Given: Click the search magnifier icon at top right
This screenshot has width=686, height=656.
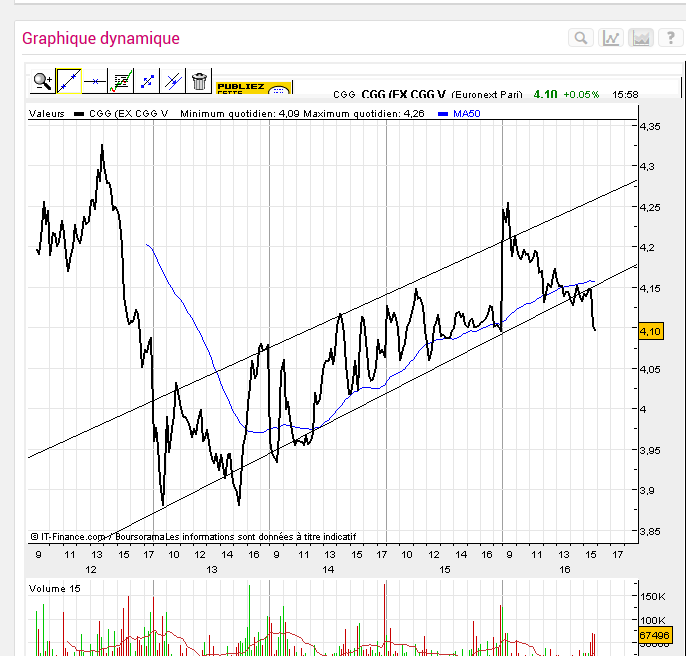Looking at the screenshot, I should tap(580, 38).
